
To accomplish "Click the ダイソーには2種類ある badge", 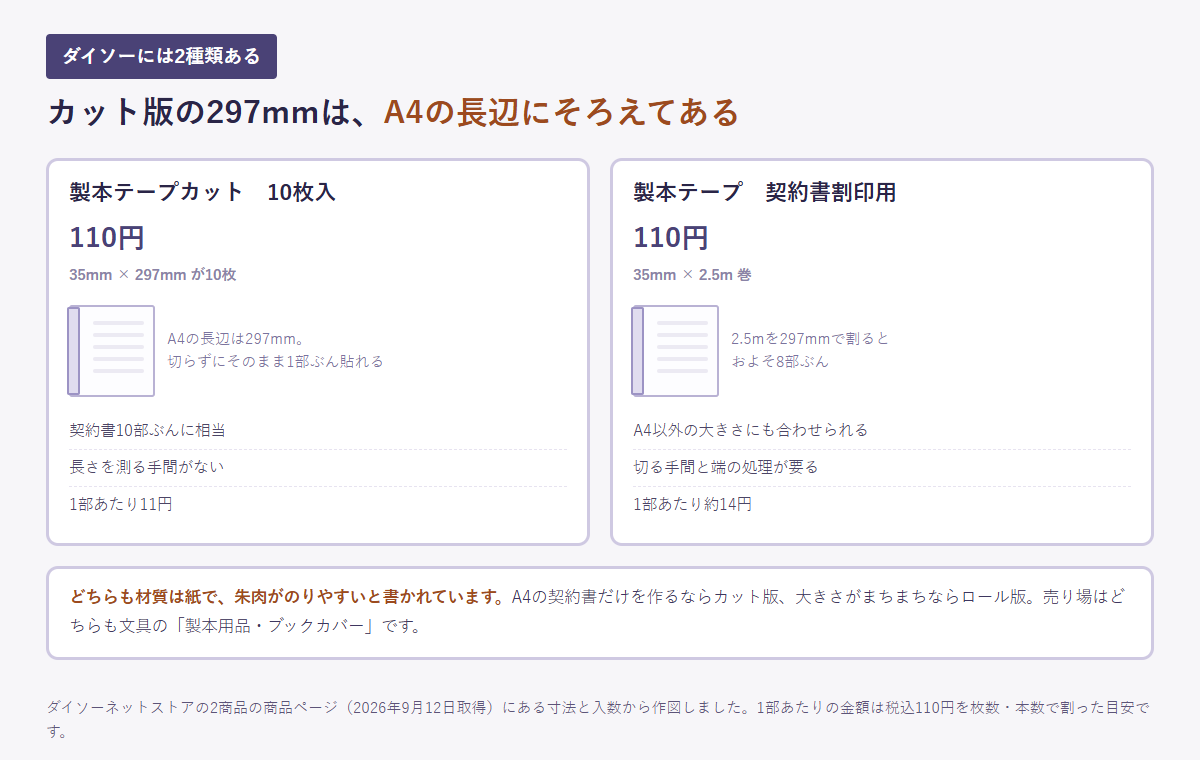I will pyautogui.click(x=161, y=56).
